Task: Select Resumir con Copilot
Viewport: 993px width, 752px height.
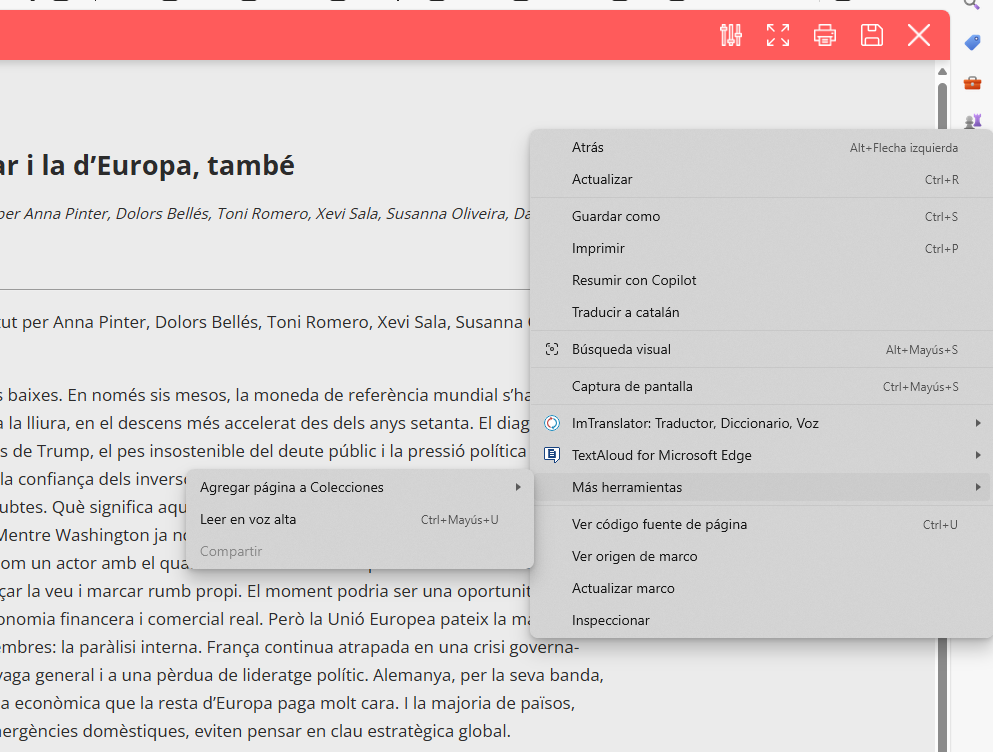Action: pos(634,280)
